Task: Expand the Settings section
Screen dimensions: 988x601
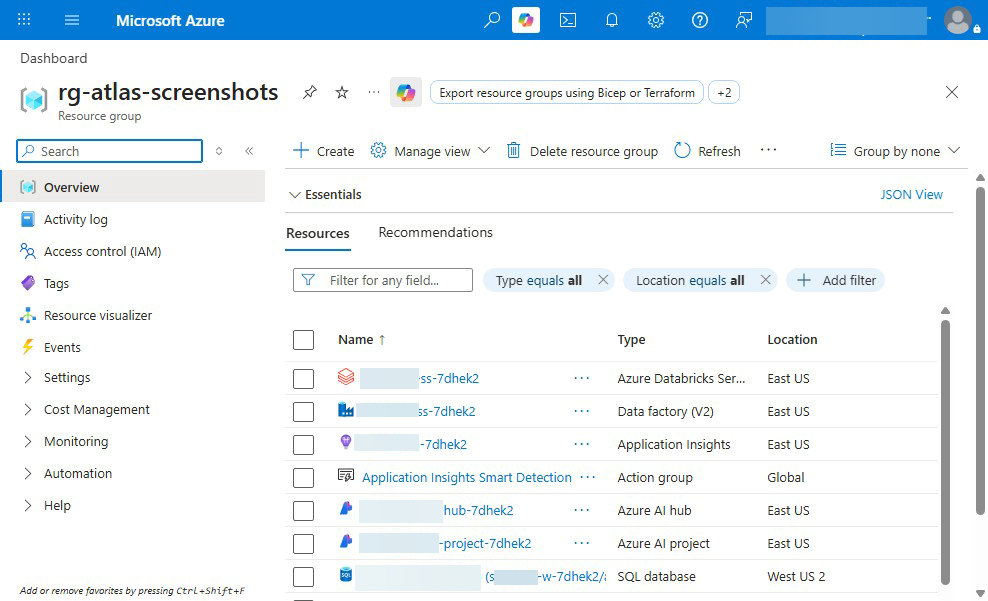Action: tap(28, 377)
